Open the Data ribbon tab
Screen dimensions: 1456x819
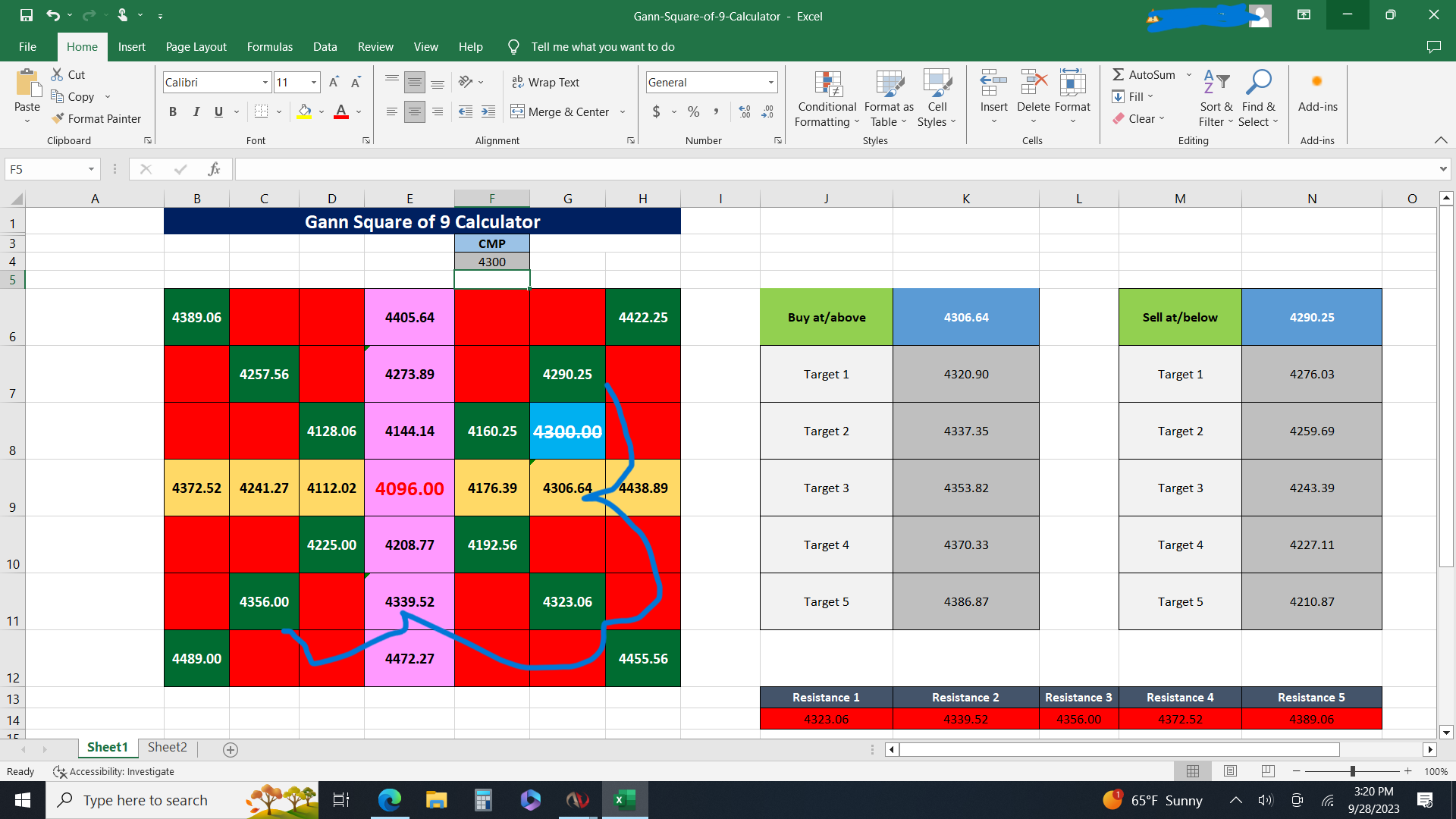click(325, 46)
